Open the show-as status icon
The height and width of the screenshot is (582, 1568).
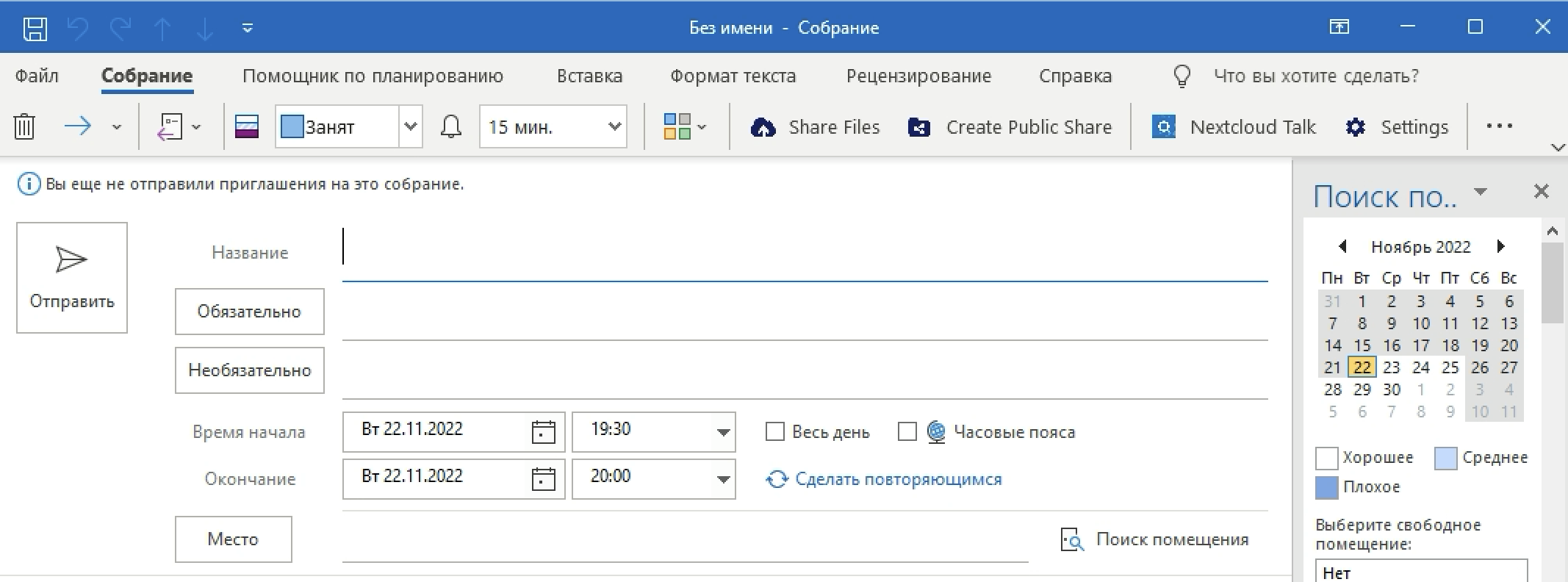(247, 126)
